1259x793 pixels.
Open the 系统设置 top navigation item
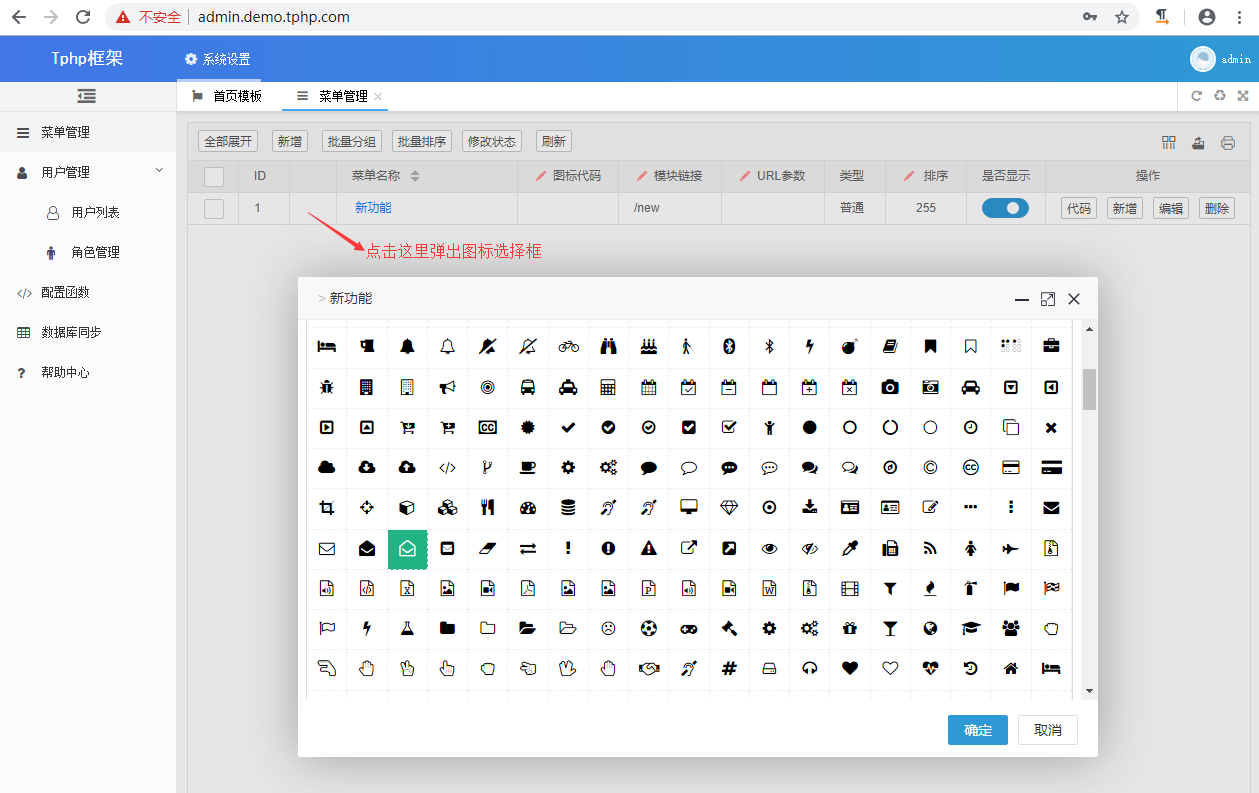click(x=218, y=59)
